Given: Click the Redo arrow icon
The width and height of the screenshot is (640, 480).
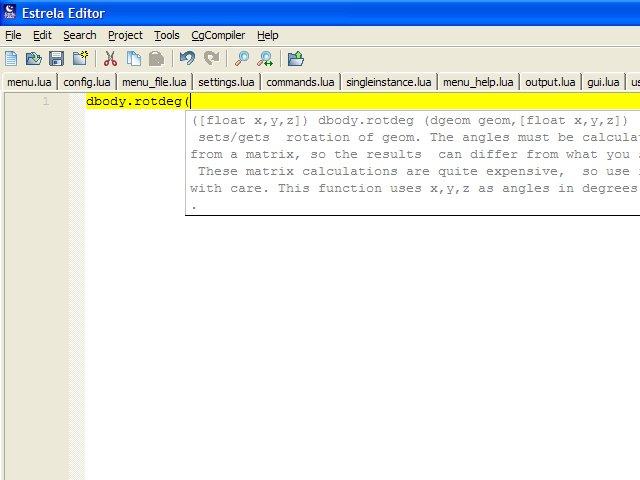Looking at the screenshot, I should [211, 59].
